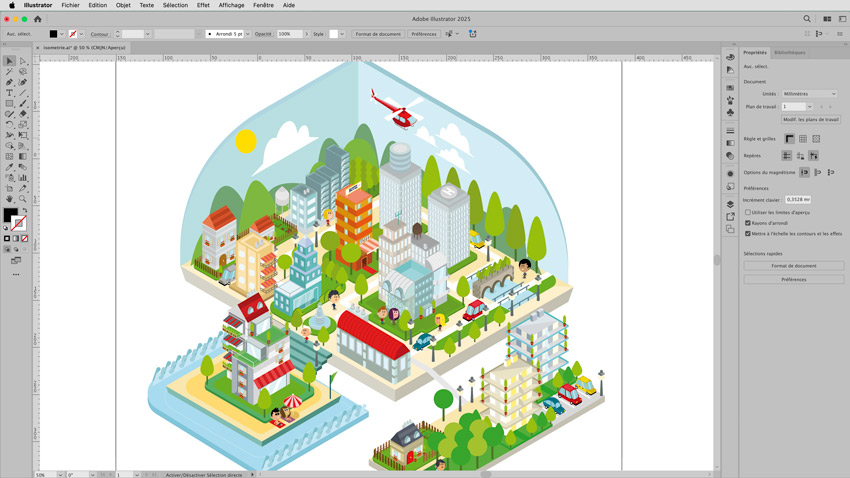Click Format de document in Sélections rapides
The image size is (850, 478).
(793, 266)
